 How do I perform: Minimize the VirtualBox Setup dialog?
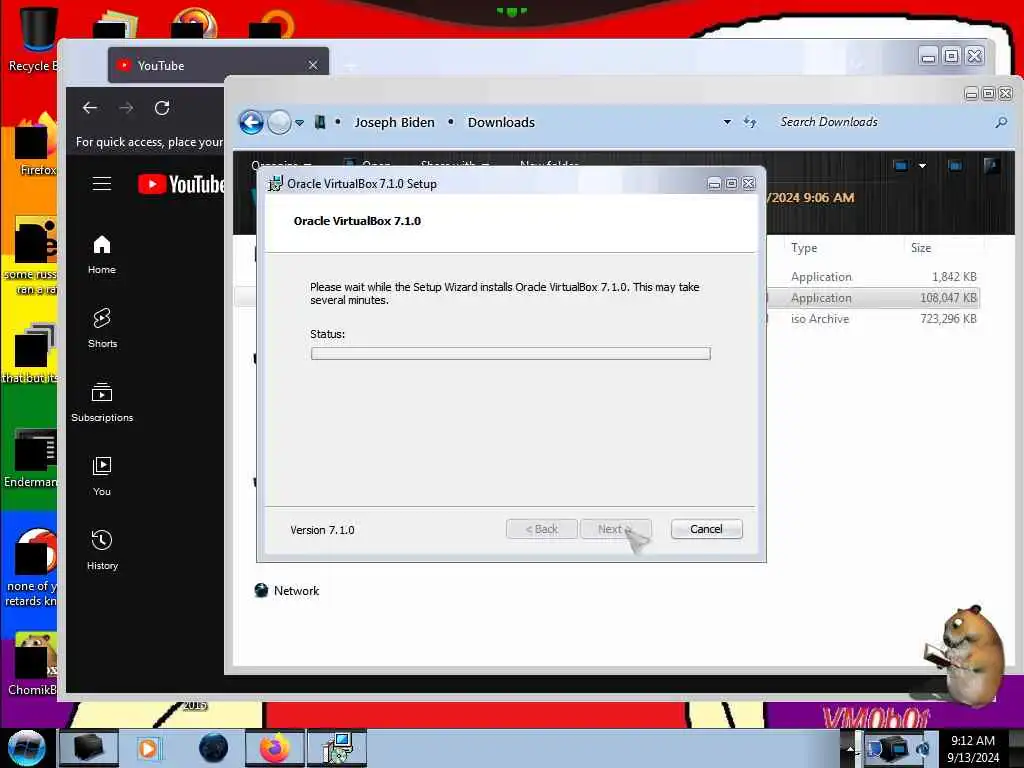[x=714, y=184]
